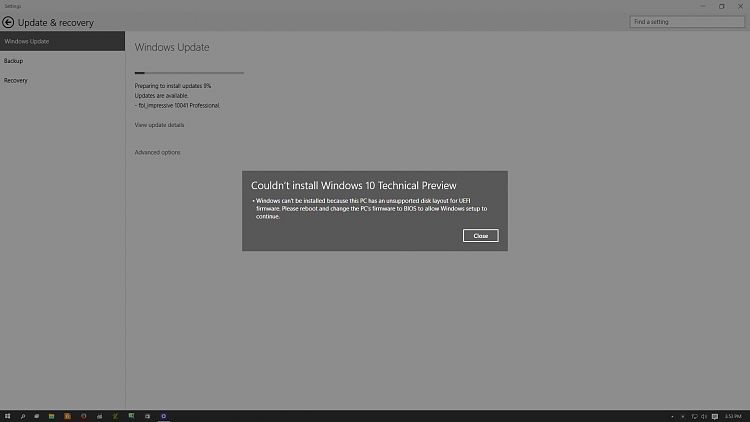This screenshot has height=422, width=750.
Task: Open the Backup section in the sidebar
Action: (x=62, y=61)
